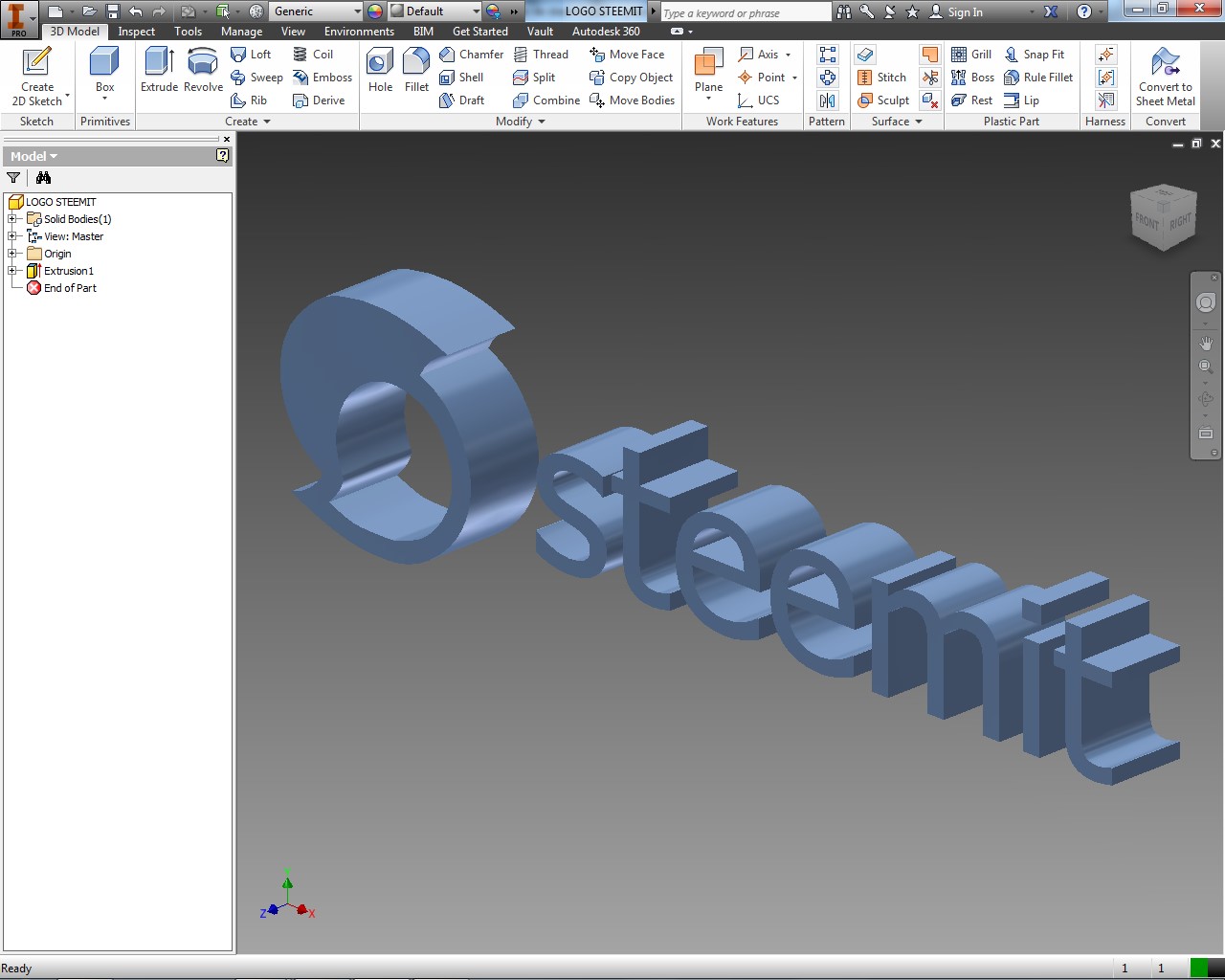Open the Boss plastic part tool
Image resolution: width=1225 pixels, height=980 pixels.
click(x=972, y=78)
